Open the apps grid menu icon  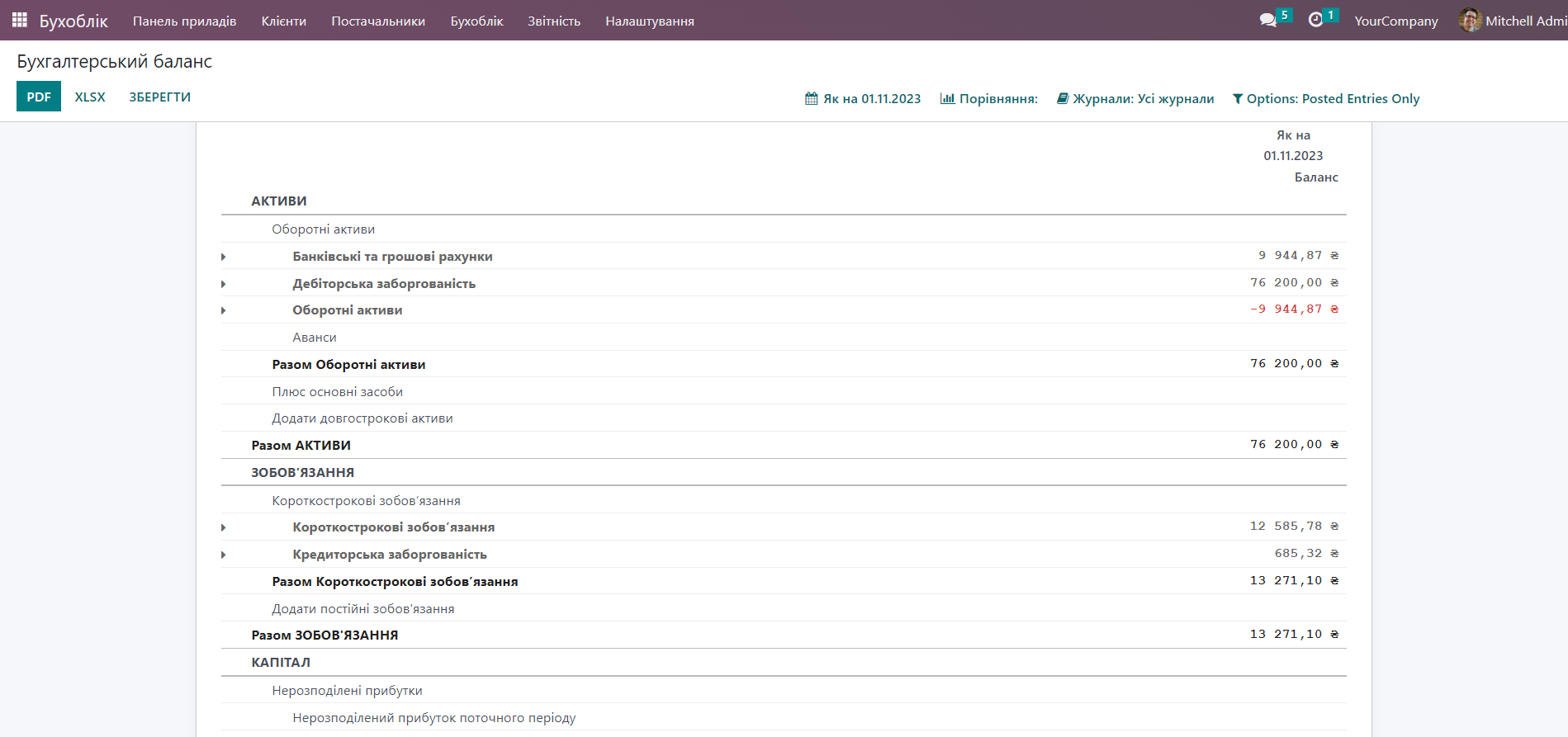20,20
